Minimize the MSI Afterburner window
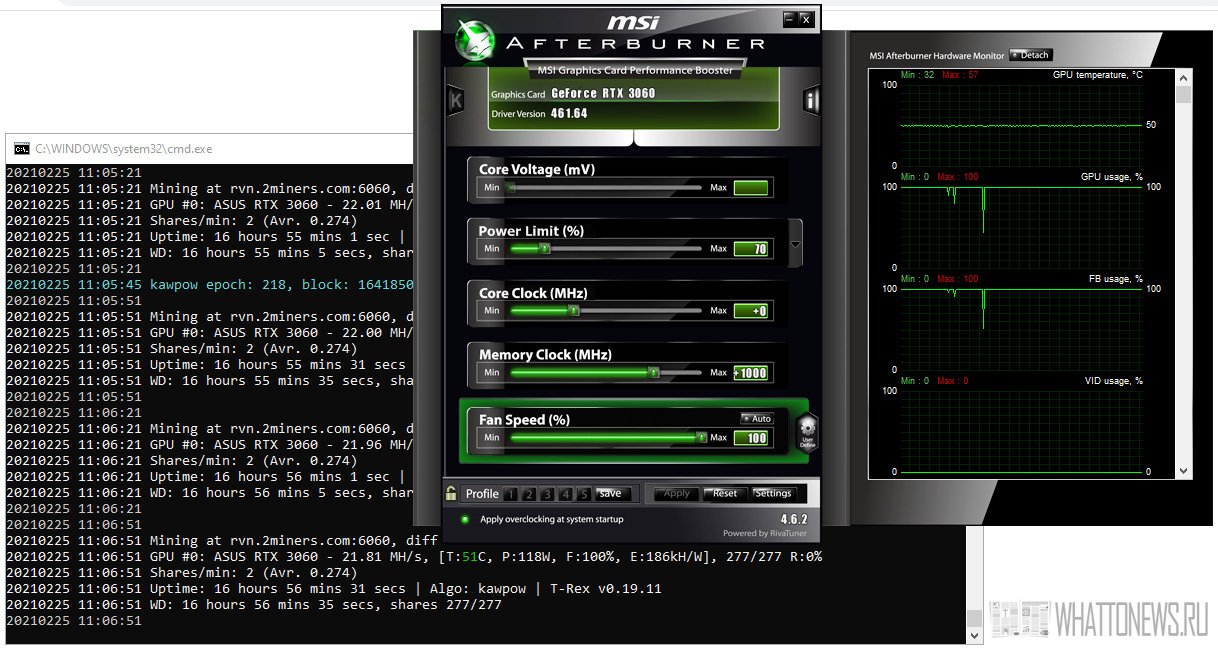Image resolution: width=1218 pixels, height=648 pixels. coord(789,19)
